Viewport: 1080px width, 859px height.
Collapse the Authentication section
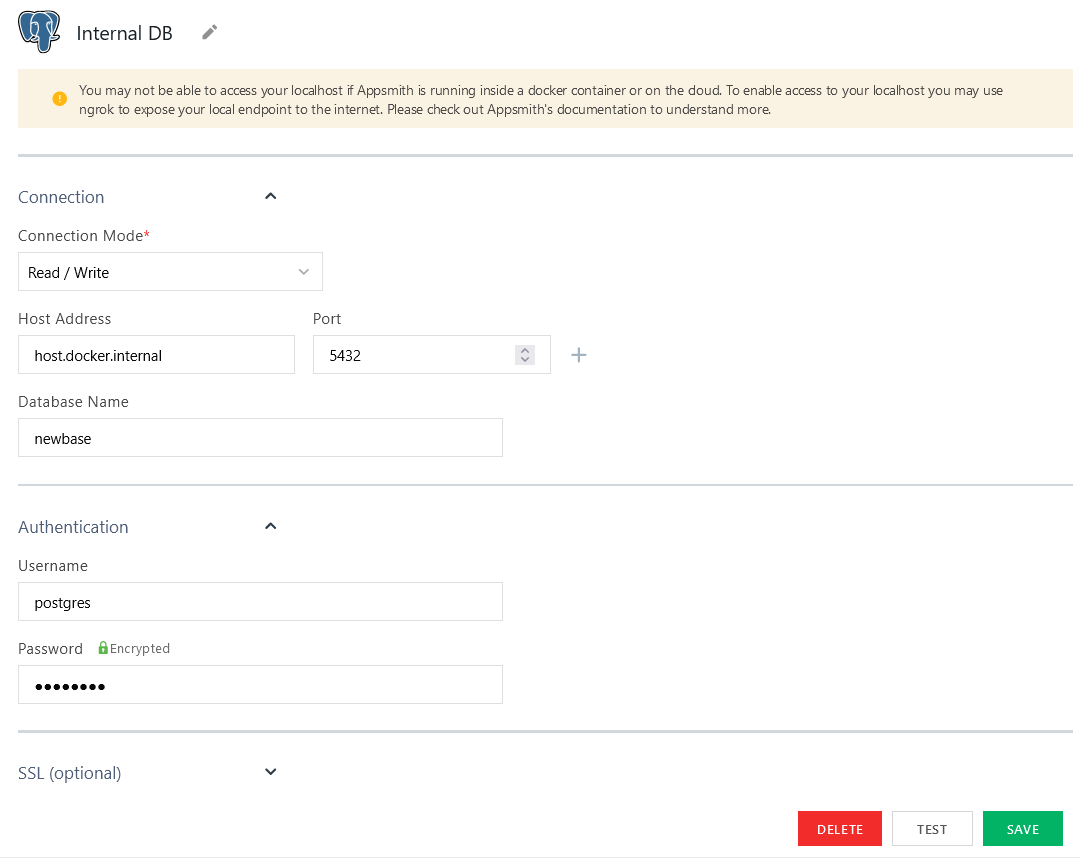coord(270,526)
